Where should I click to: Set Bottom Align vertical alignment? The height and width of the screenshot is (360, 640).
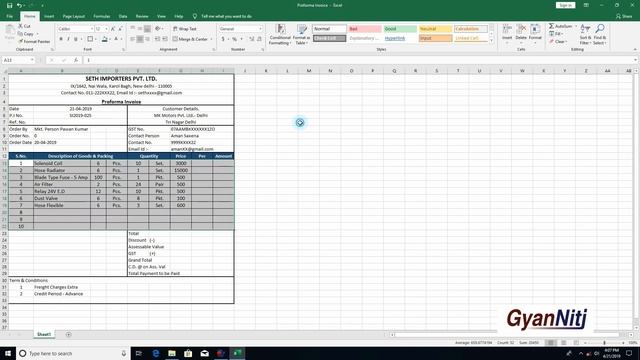147,29
